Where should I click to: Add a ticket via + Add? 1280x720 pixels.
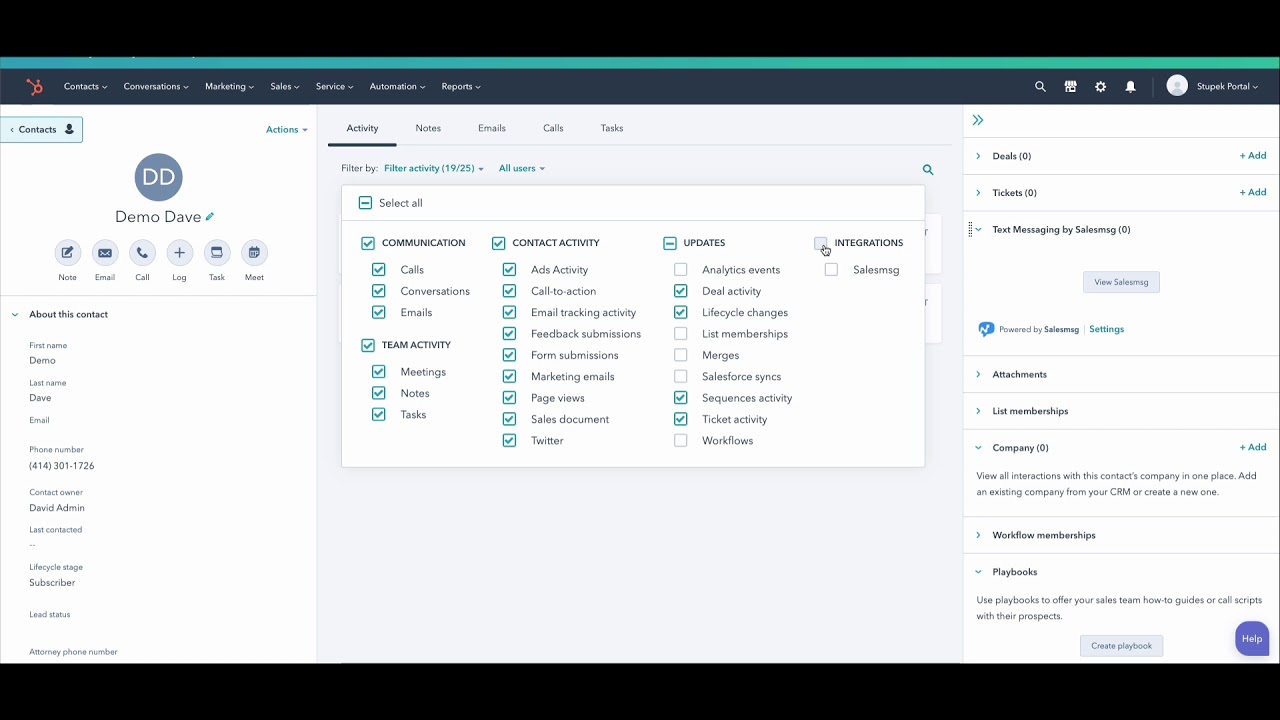click(1253, 192)
